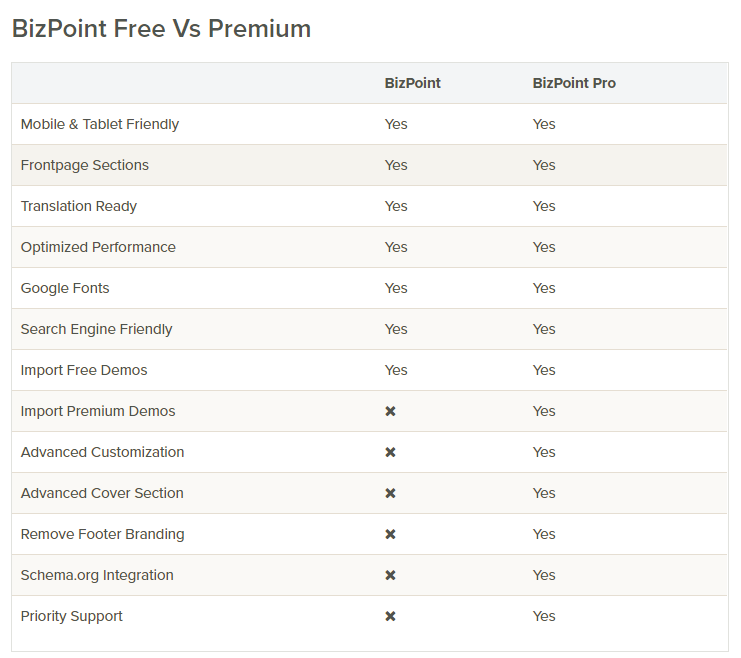Click the BizPoint Free Vs Premium heading
This screenshot has width=741, height=658.
click(x=161, y=29)
